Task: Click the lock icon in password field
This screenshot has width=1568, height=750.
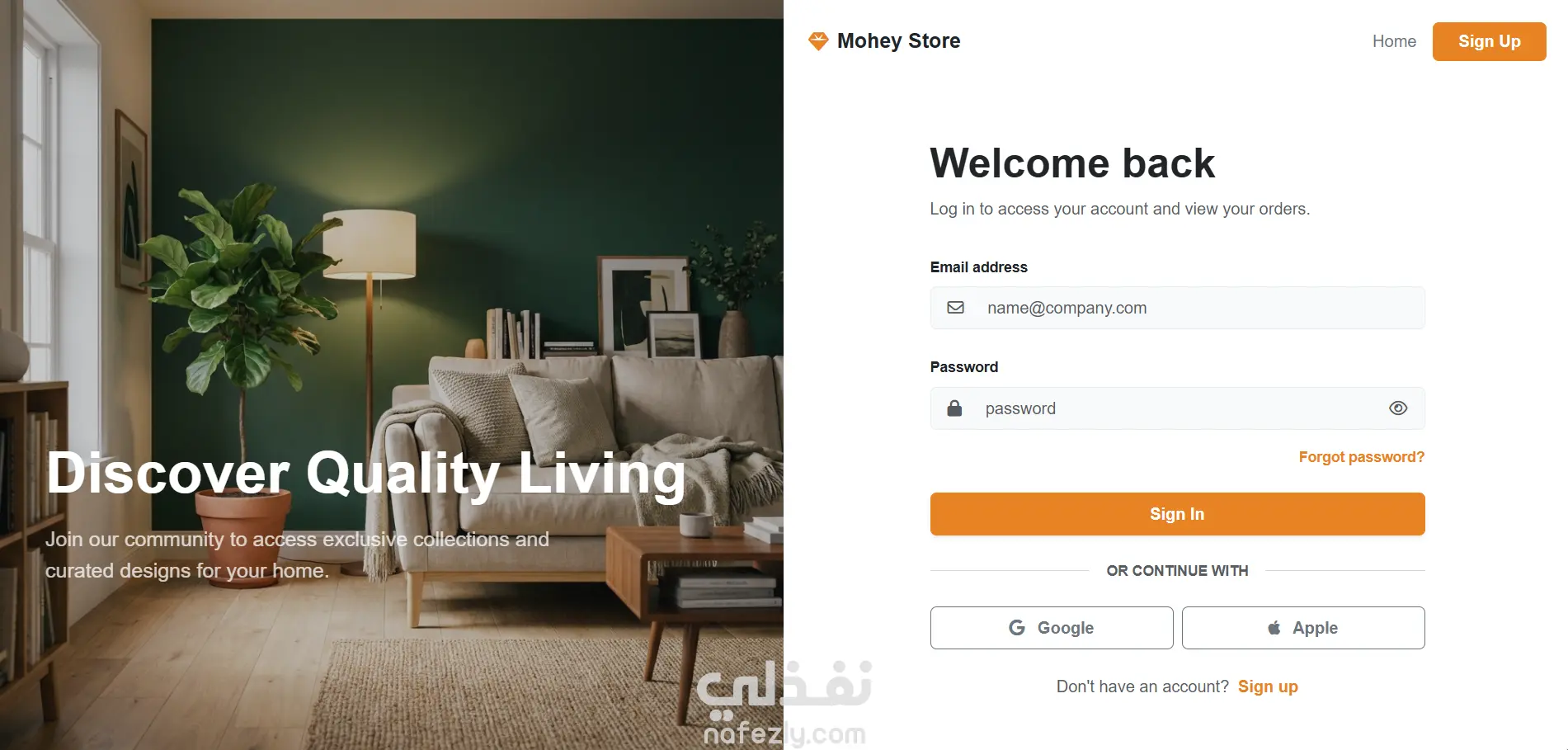Action: point(954,408)
